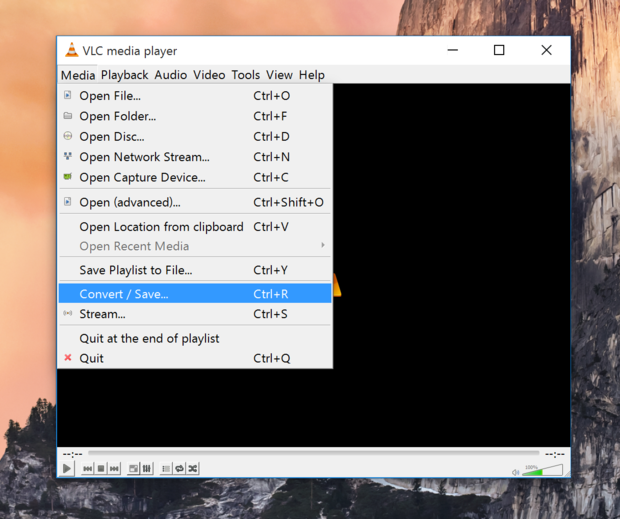Viewport: 620px width, 519px height.
Task: Click the Ctrl+Y shortcut text
Action: 270,270
